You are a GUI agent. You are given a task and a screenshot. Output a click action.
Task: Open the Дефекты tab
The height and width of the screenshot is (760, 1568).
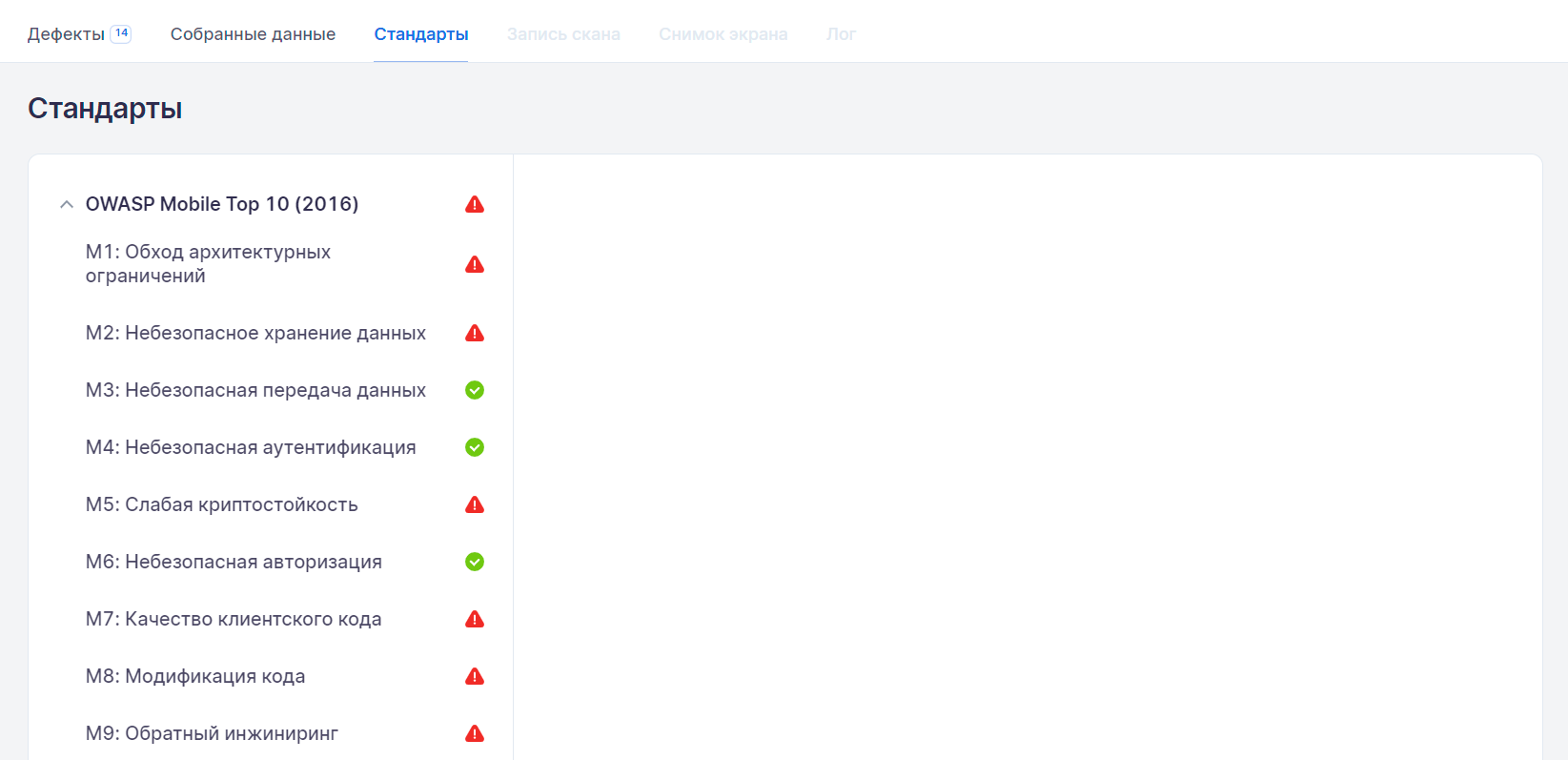[66, 34]
